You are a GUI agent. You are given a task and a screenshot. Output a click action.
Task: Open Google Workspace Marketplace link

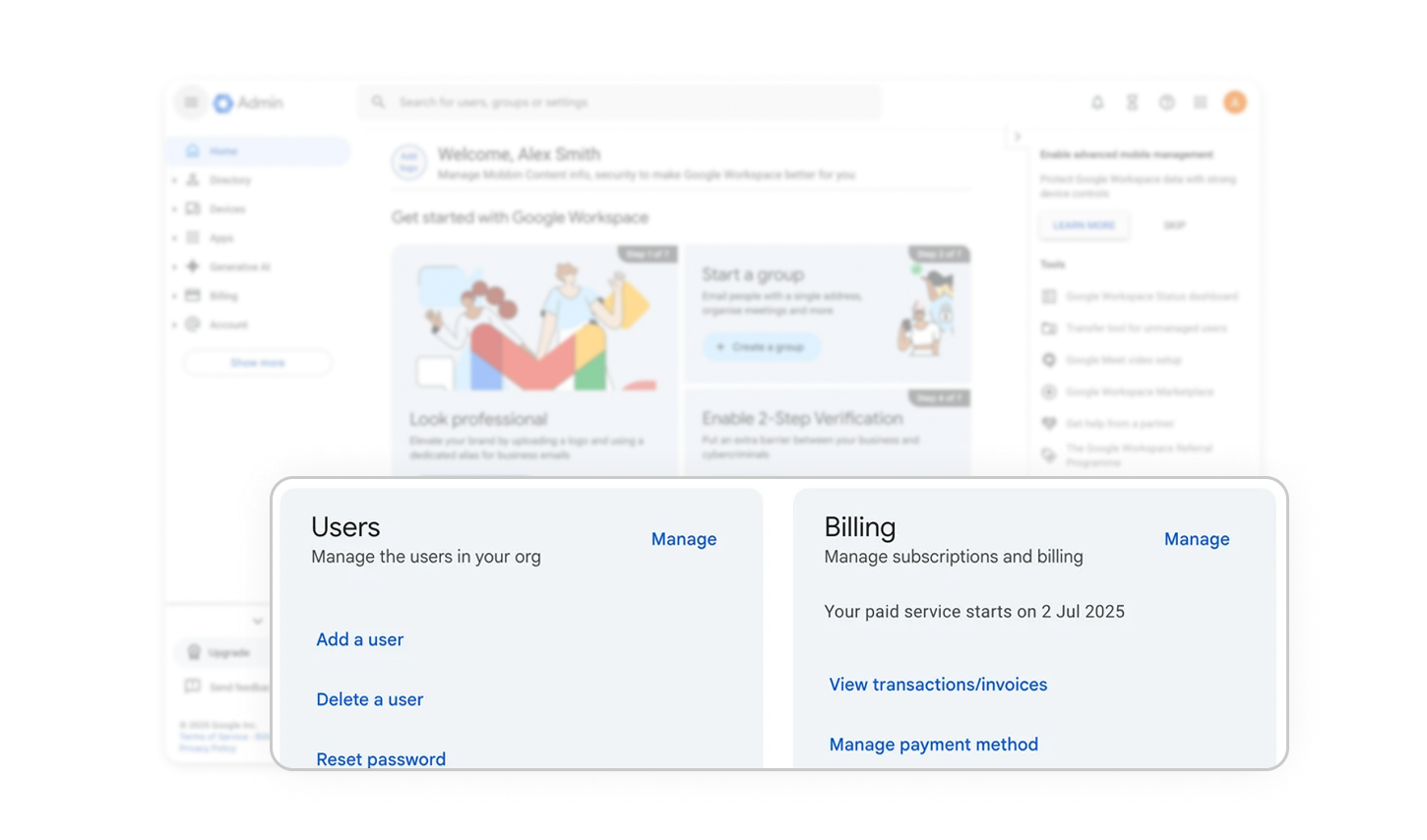(x=1140, y=391)
